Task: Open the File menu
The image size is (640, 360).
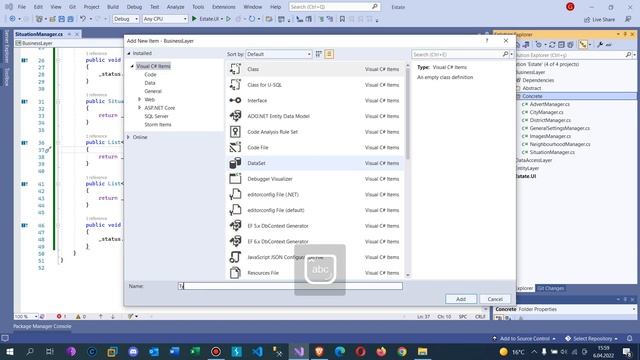Action: tap(22, 7)
